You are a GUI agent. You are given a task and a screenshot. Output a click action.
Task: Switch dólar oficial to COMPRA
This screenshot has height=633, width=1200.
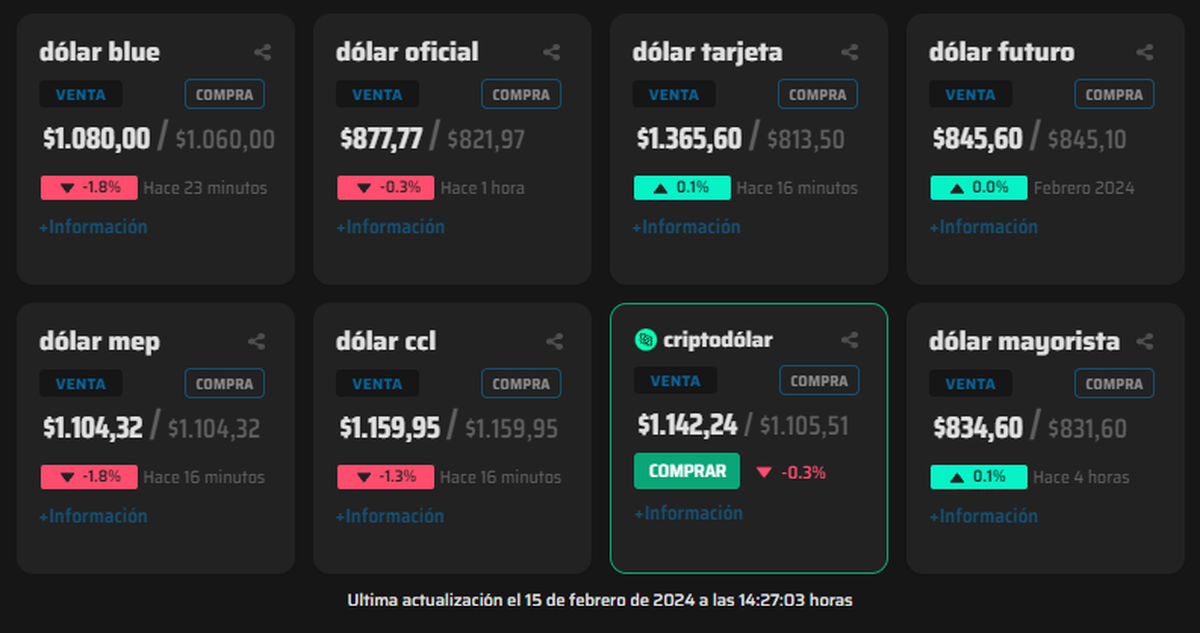[521, 95]
